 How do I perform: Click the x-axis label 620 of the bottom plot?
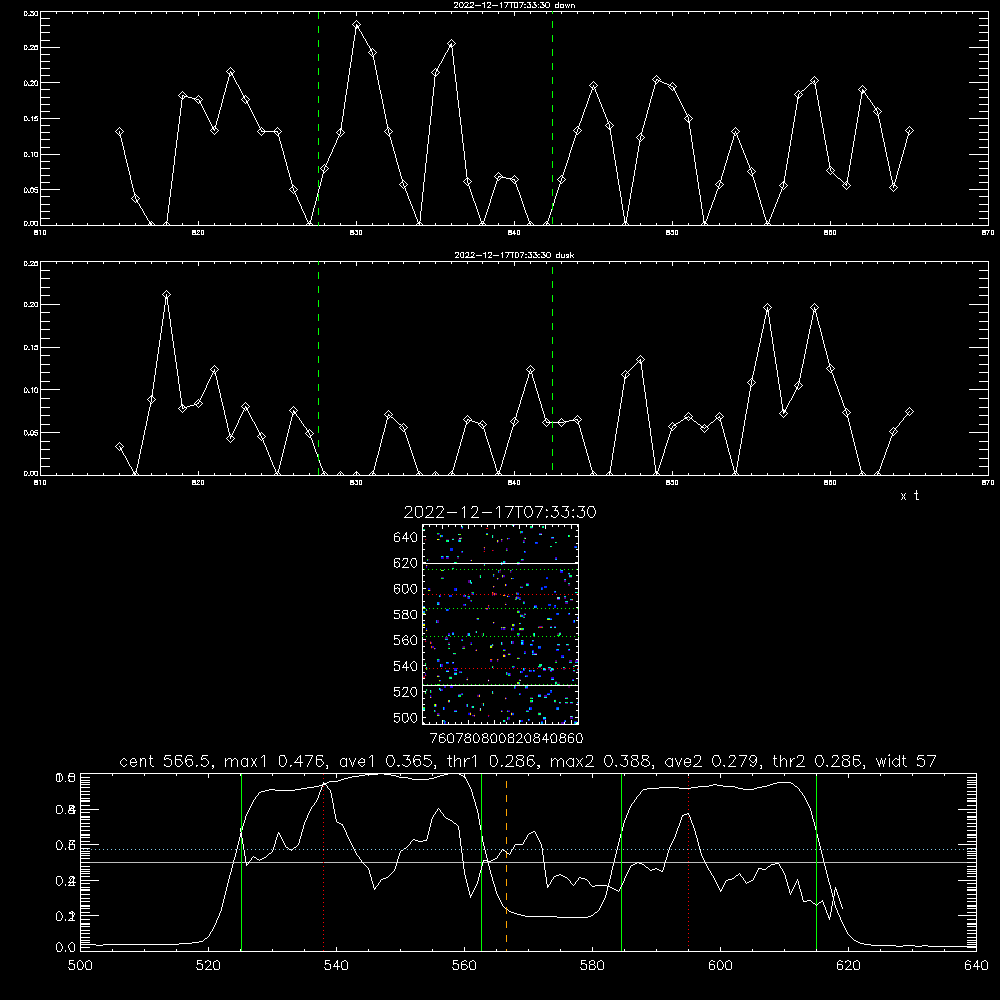pyautogui.click(x=848, y=966)
